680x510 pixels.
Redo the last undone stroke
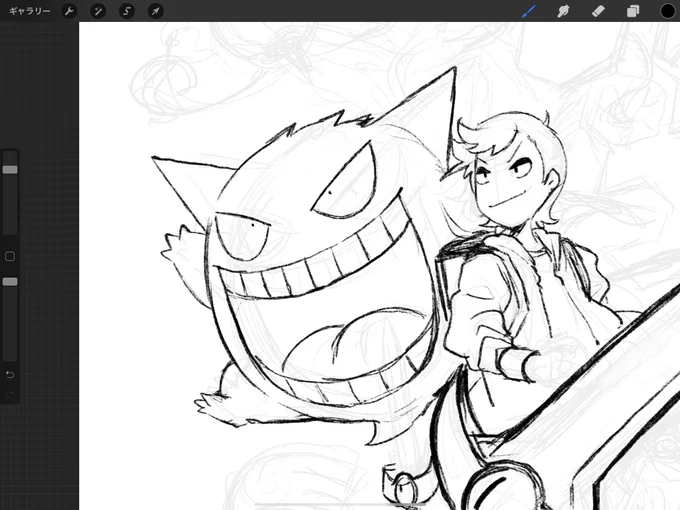click(x=10, y=394)
